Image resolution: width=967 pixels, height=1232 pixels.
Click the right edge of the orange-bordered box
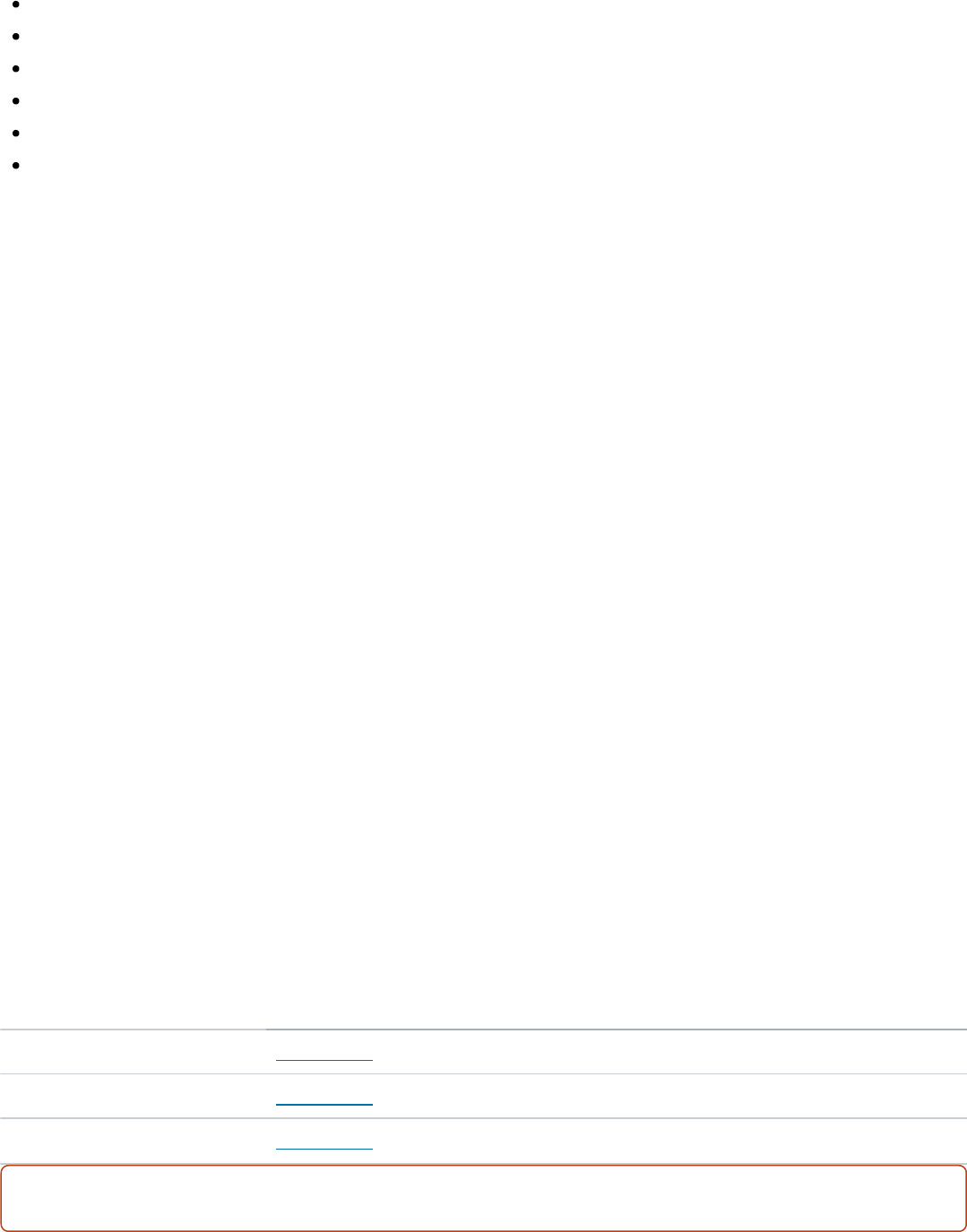[965, 1198]
